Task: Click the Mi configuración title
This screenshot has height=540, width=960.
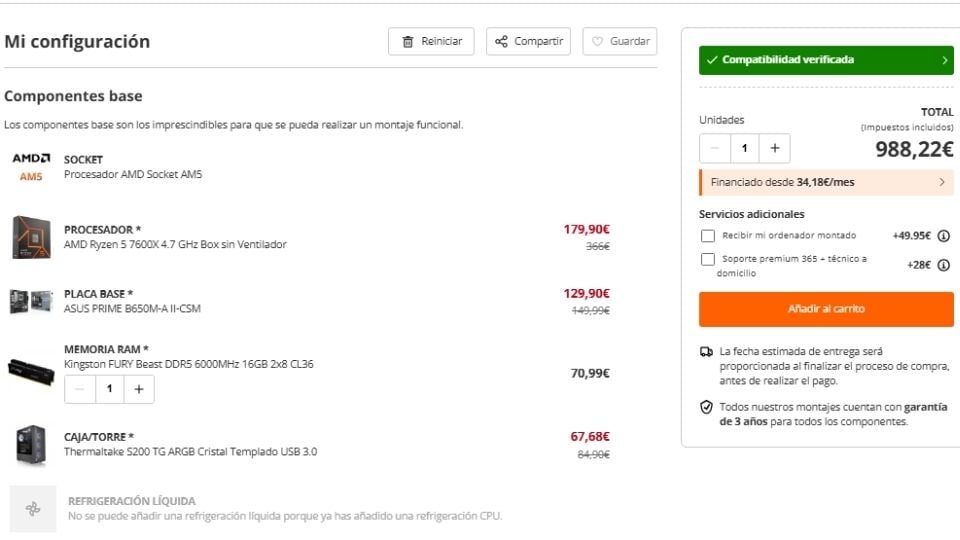Action: coord(77,42)
